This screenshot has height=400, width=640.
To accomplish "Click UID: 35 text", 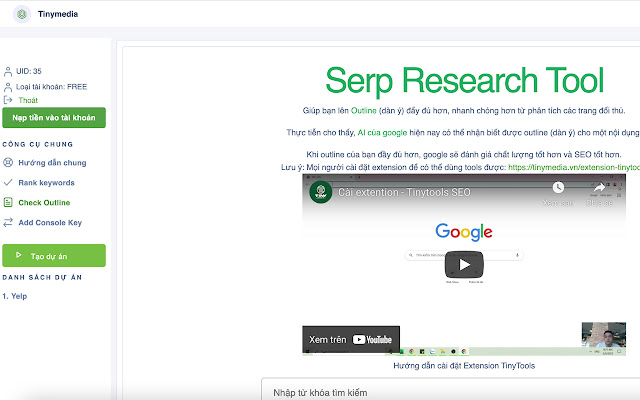I will click(29, 71).
